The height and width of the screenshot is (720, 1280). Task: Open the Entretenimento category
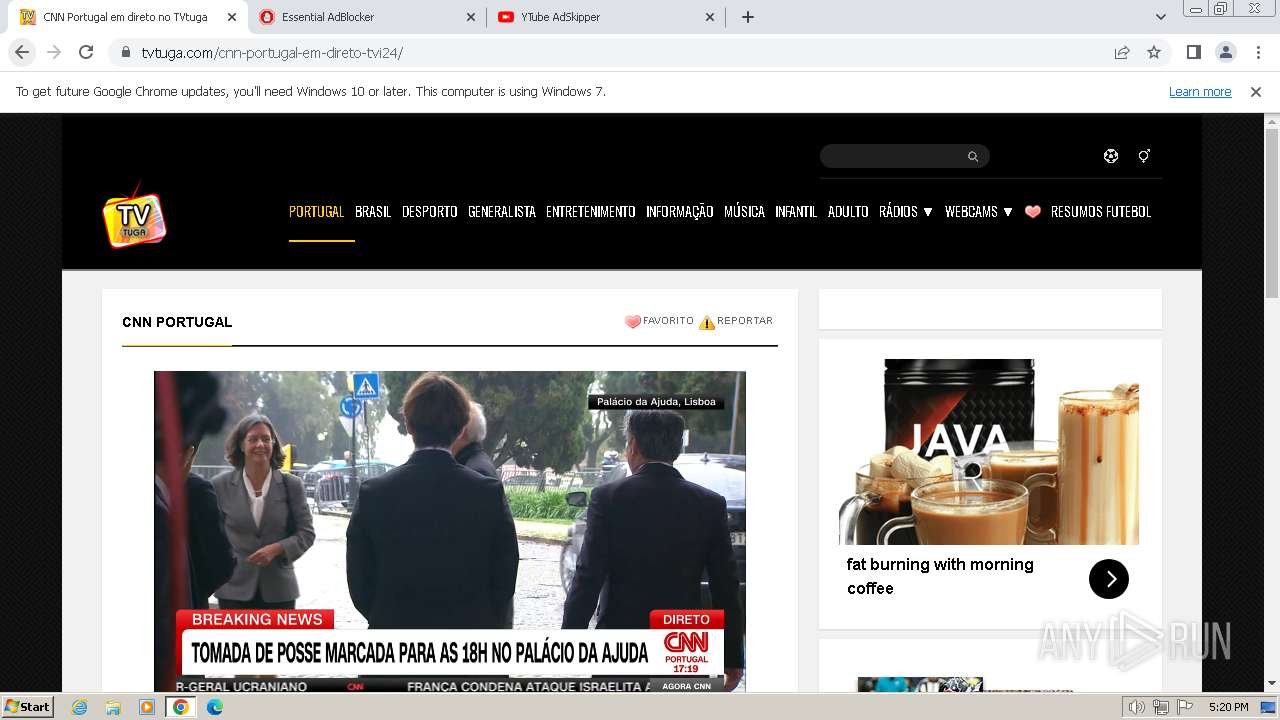(591, 212)
